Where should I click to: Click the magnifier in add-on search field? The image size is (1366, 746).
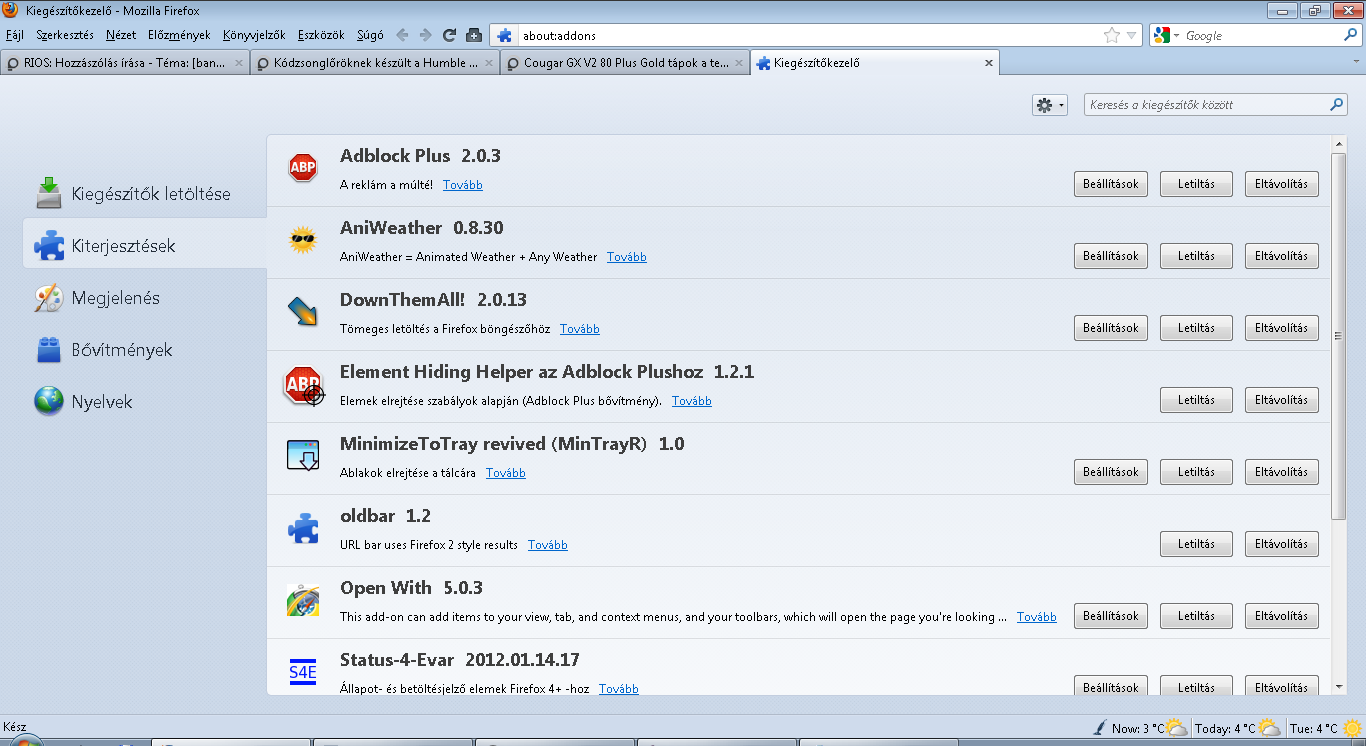click(1337, 104)
